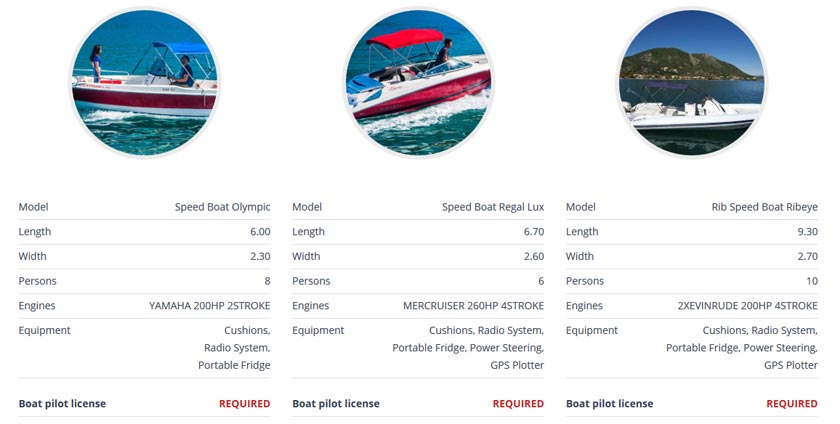Click the 'Boat pilot license' label in third column
Screen dimensions: 840x424
click(609, 404)
